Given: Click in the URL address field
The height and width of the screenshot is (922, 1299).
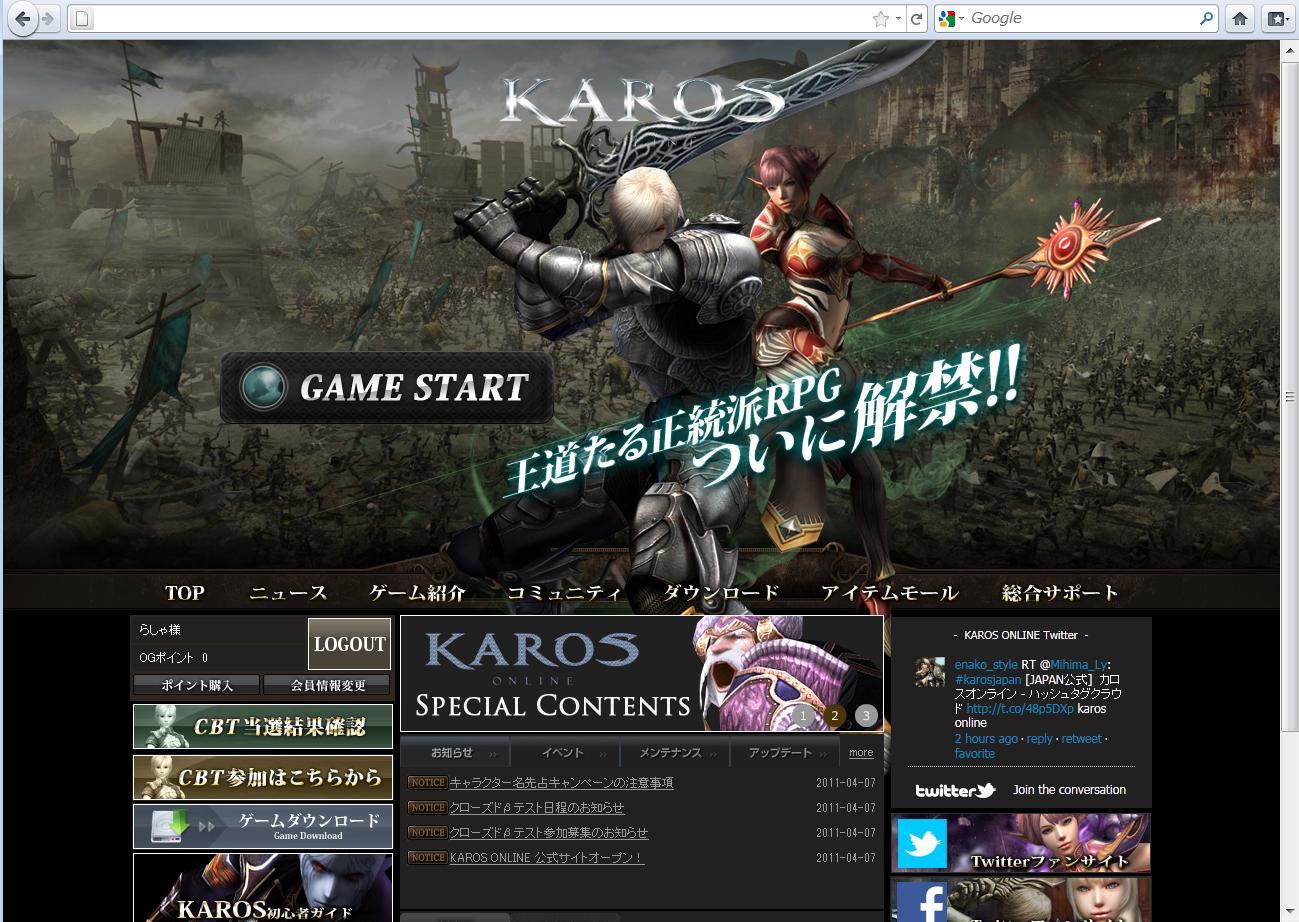Looking at the screenshot, I should 480,19.
